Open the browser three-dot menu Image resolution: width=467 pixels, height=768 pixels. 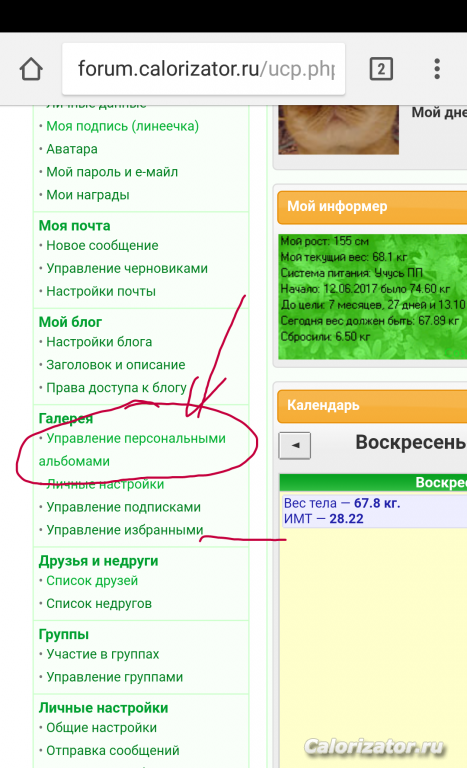click(437, 69)
